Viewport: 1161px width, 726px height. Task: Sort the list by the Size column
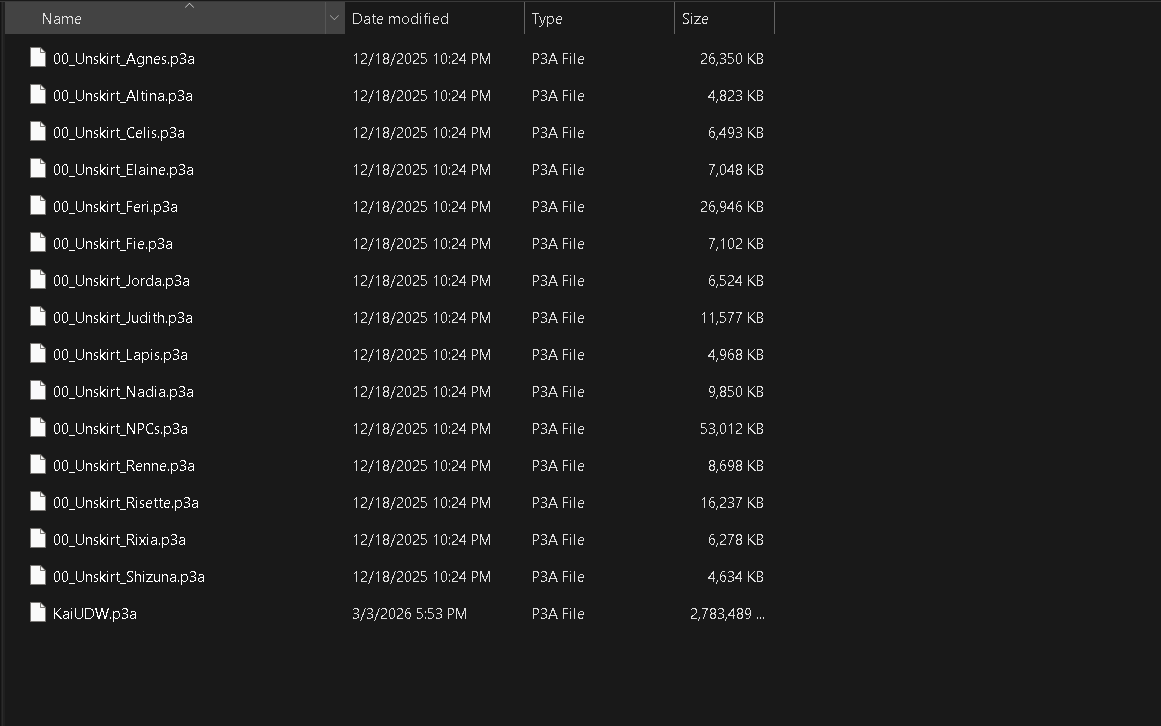pos(724,19)
